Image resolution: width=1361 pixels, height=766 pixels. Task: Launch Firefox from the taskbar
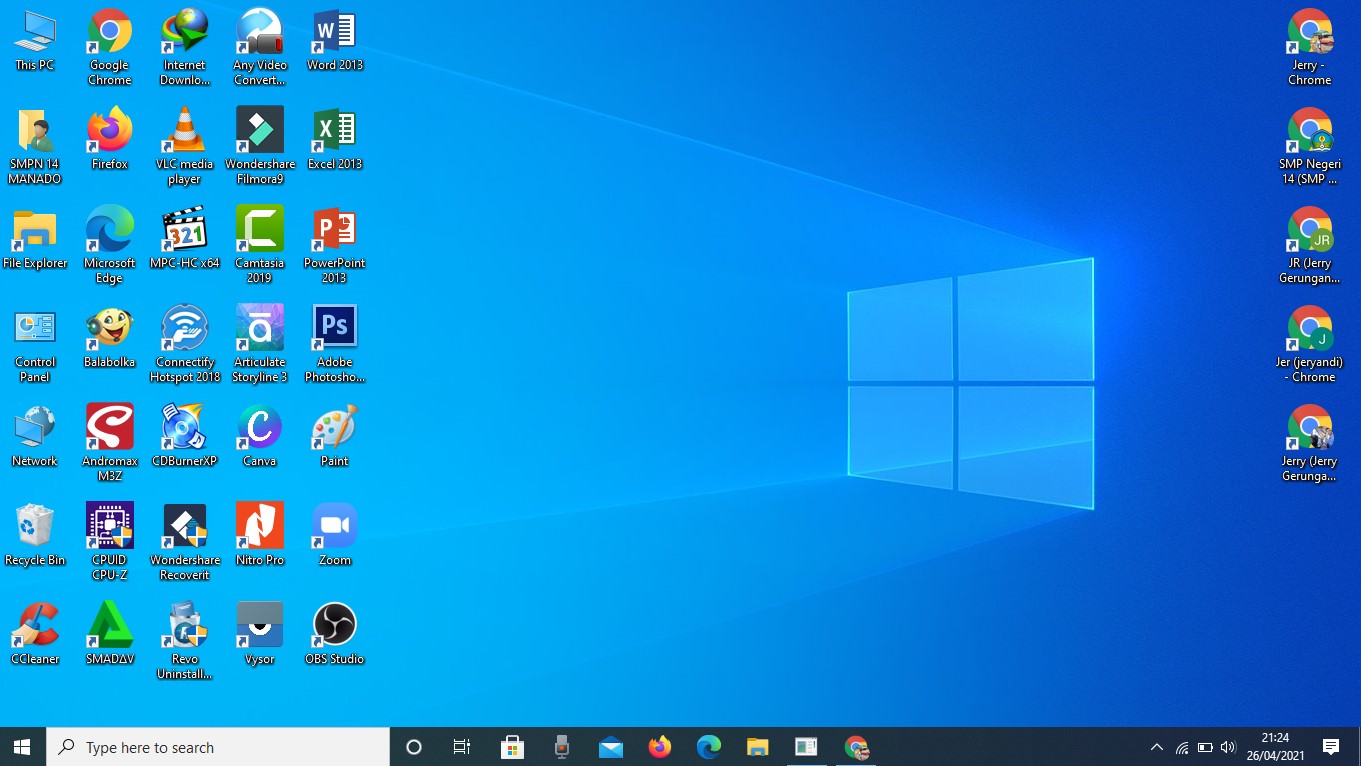659,747
